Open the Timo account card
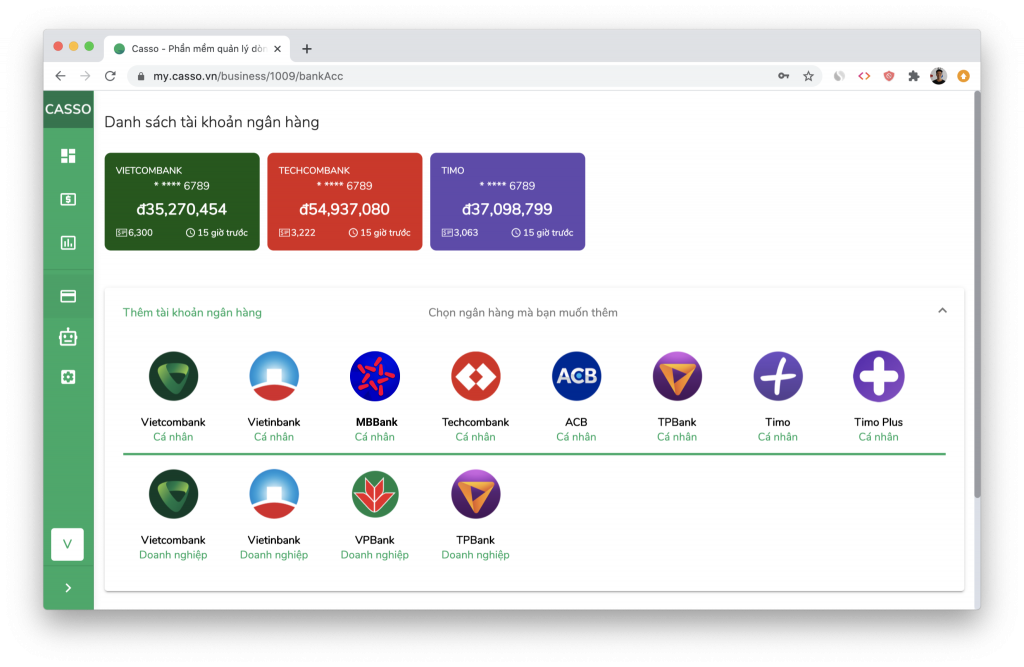 point(507,201)
